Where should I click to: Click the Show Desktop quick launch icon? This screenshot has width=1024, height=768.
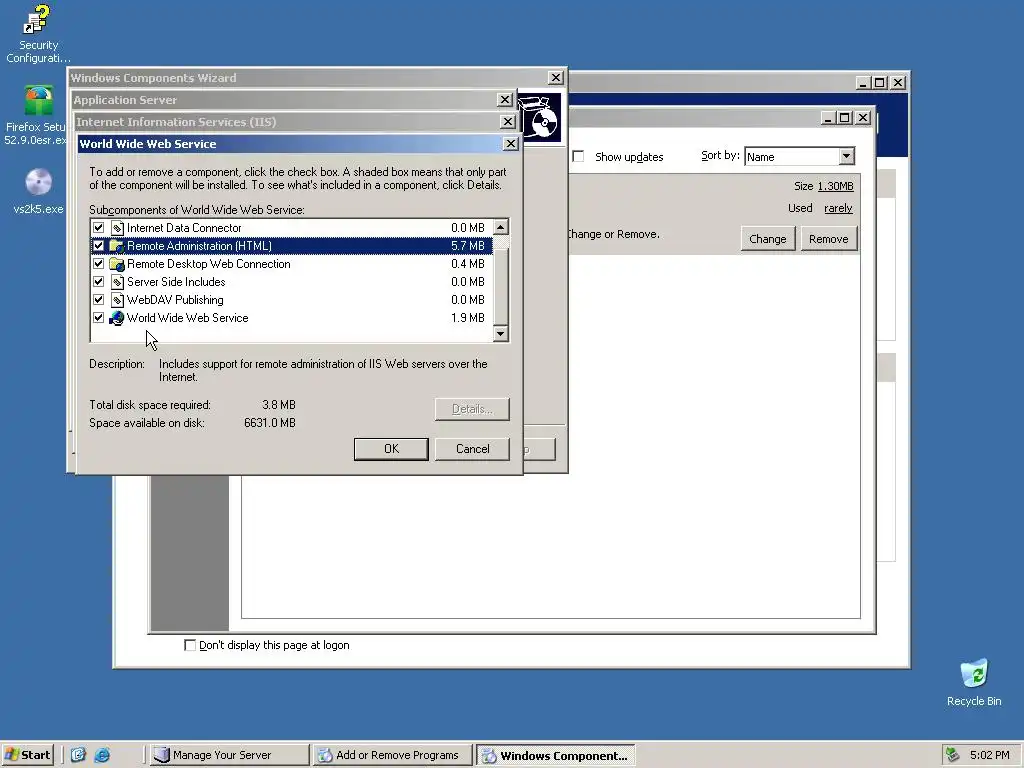click(x=78, y=755)
